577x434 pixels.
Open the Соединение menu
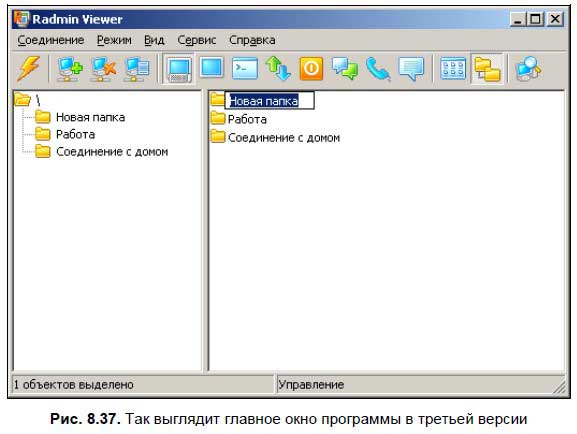(x=51, y=40)
